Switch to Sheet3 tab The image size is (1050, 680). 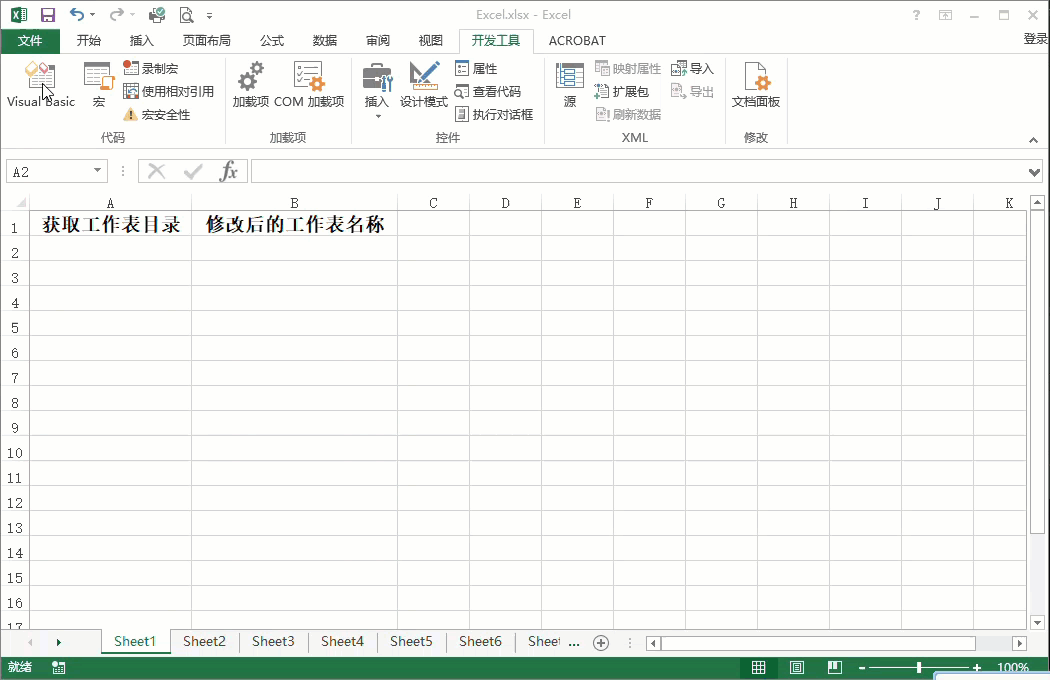pyautogui.click(x=273, y=642)
